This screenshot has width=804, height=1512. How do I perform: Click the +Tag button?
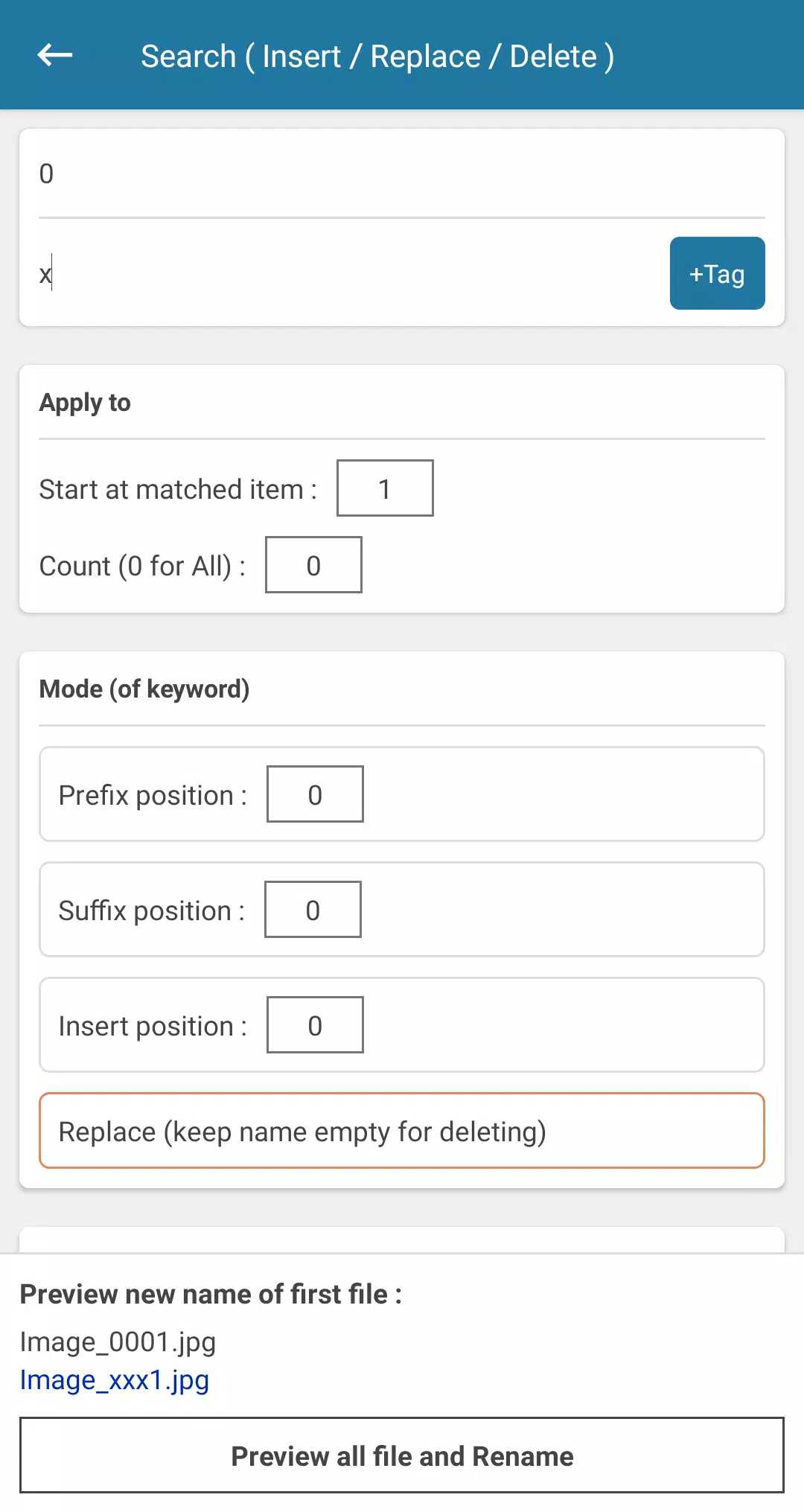pyautogui.click(x=717, y=273)
